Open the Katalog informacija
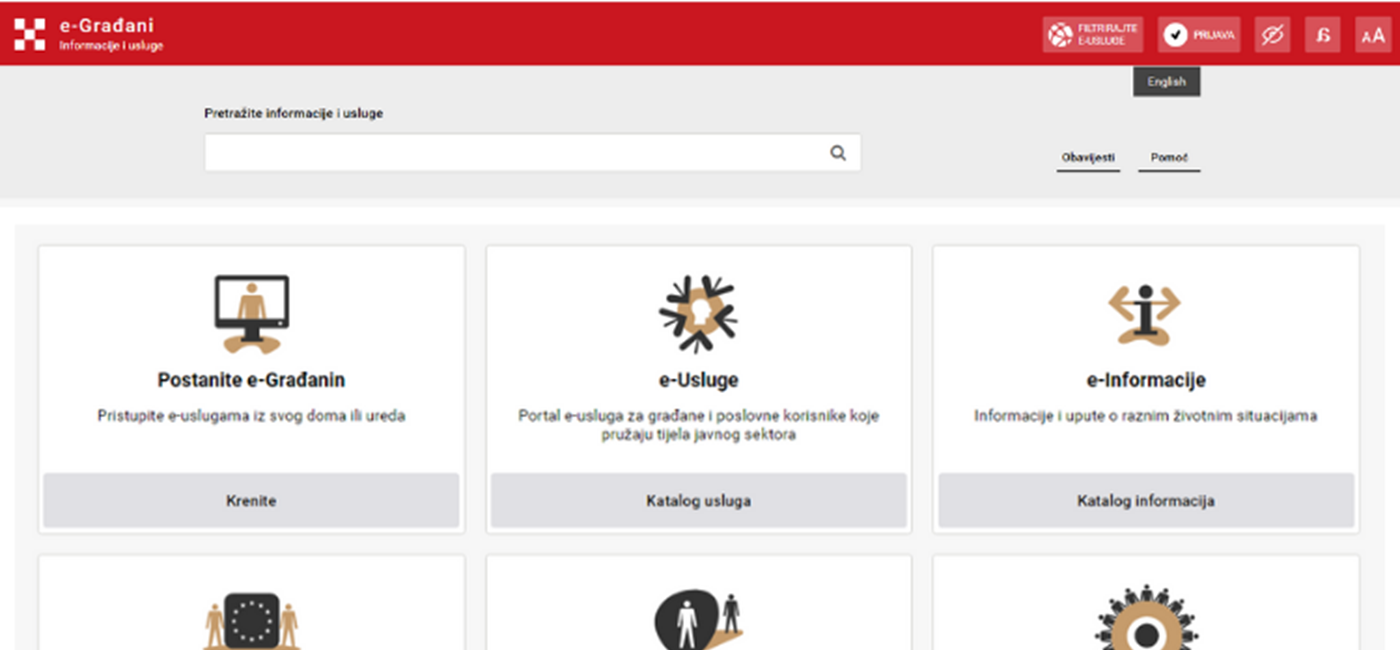The height and width of the screenshot is (650, 1400). click(1146, 500)
